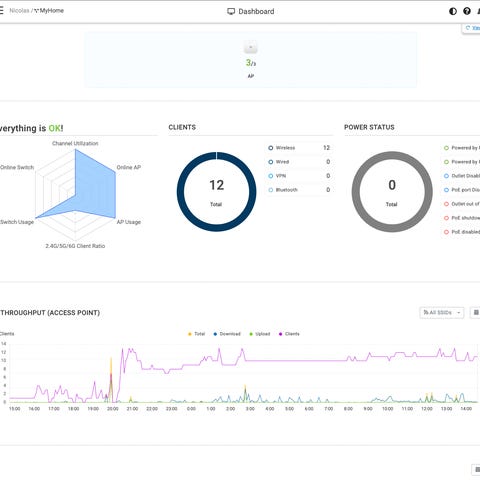Open the throughput chart calendar icon
480x480 pixels.
476,313
